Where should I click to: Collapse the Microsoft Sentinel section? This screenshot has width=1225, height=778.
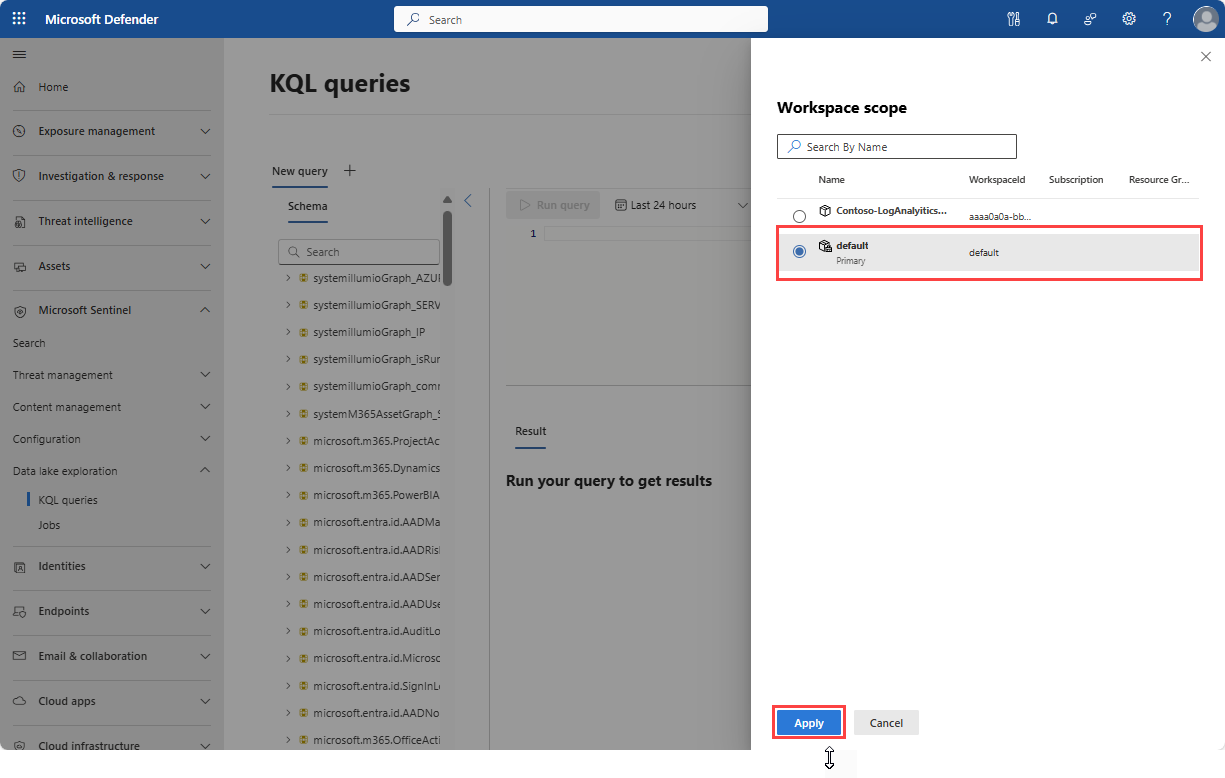tap(205, 310)
